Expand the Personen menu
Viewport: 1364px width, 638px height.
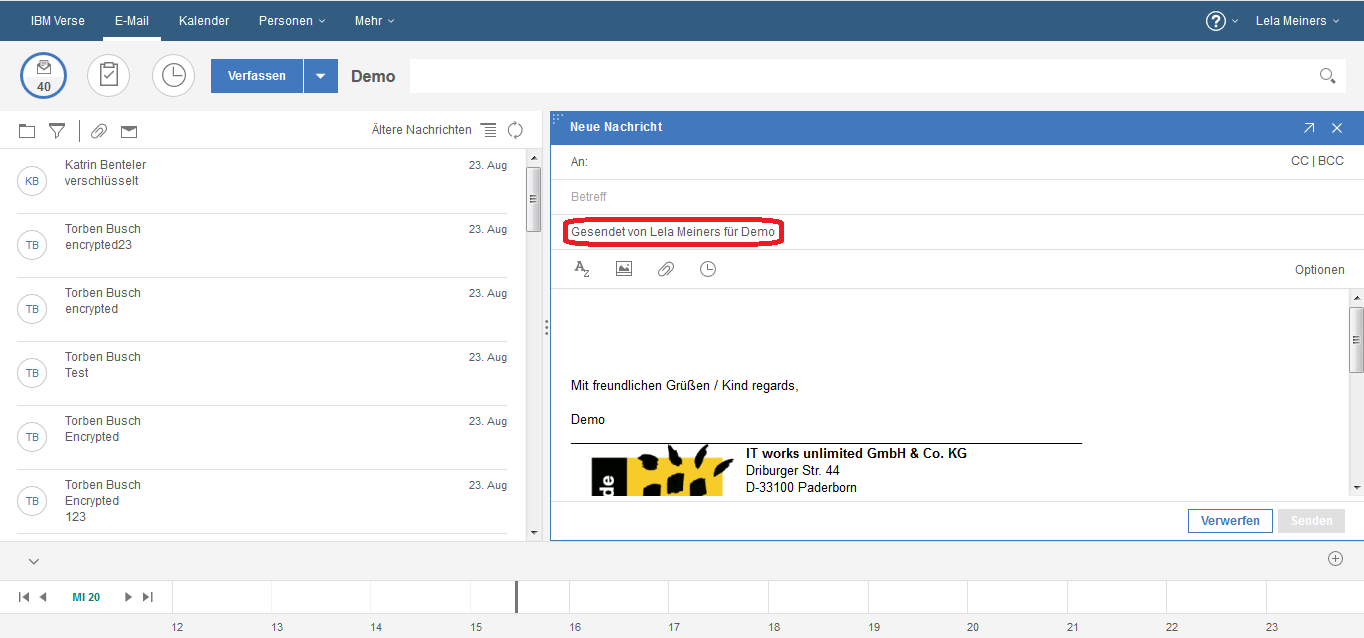click(292, 21)
